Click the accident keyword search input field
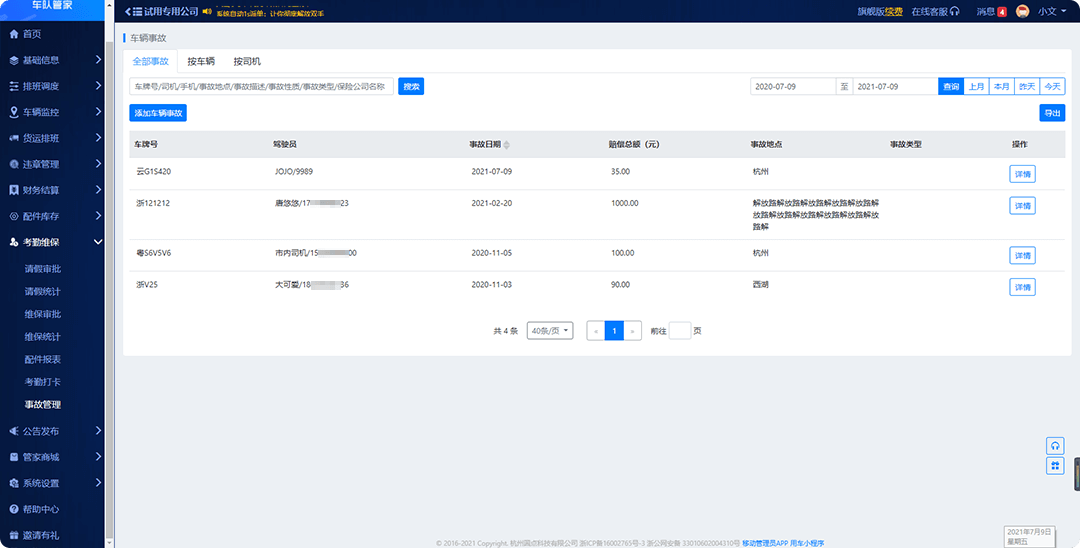The image size is (1080, 548). [x=261, y=87]
